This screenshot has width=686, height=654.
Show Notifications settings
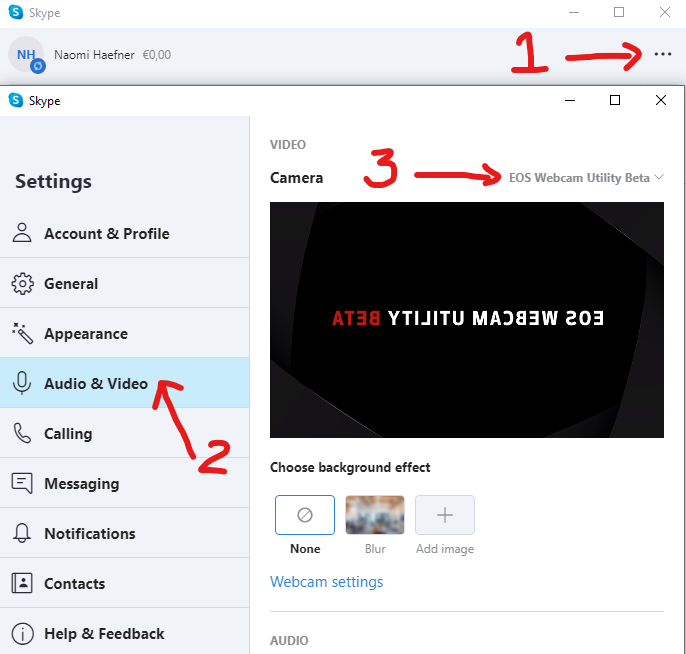pos(125,533)
